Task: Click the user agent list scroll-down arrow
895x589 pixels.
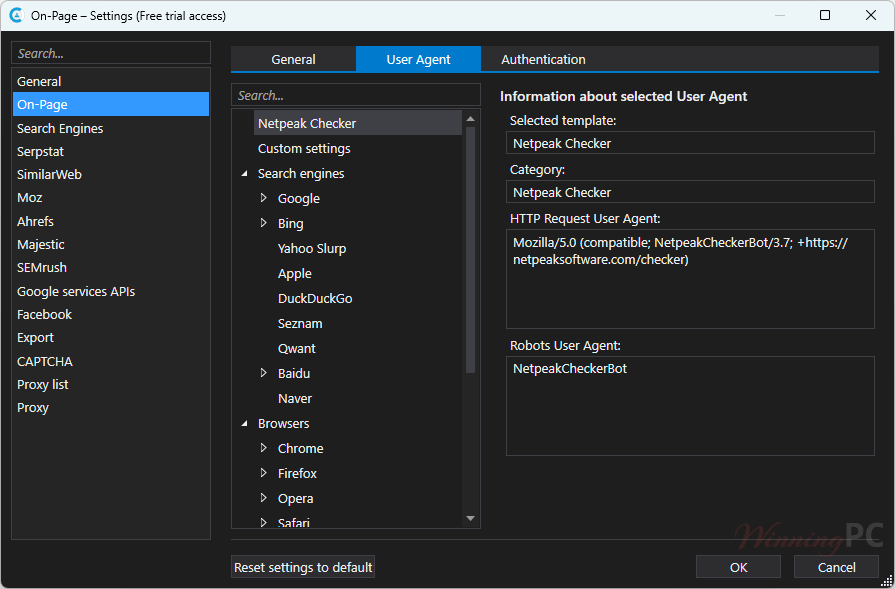Action: 470,518
